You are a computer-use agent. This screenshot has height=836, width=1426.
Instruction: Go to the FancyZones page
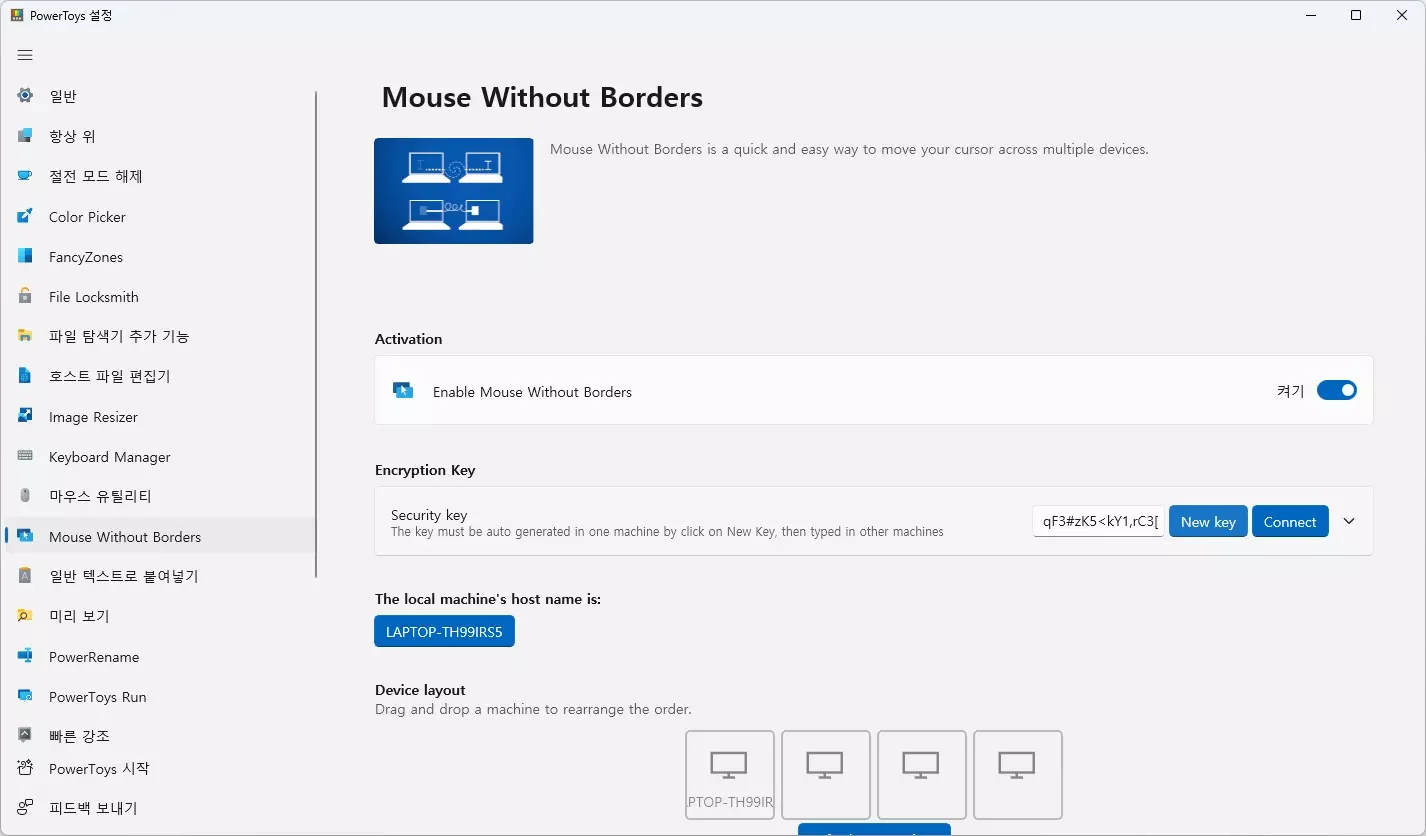coord(160,256)
